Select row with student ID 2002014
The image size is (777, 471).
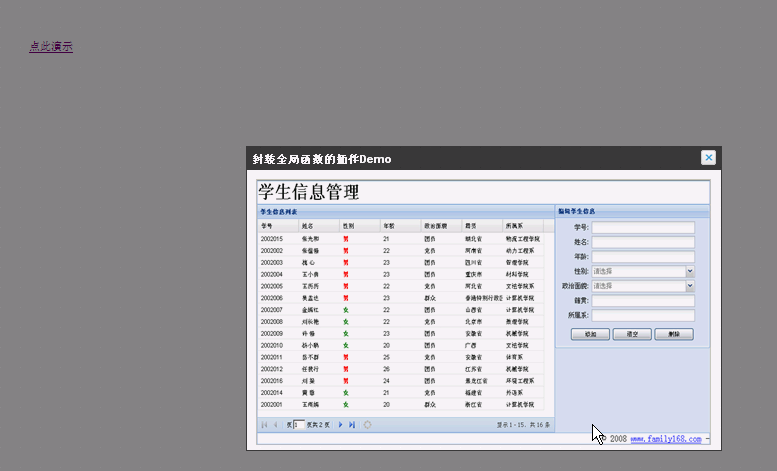coord(401,393)
